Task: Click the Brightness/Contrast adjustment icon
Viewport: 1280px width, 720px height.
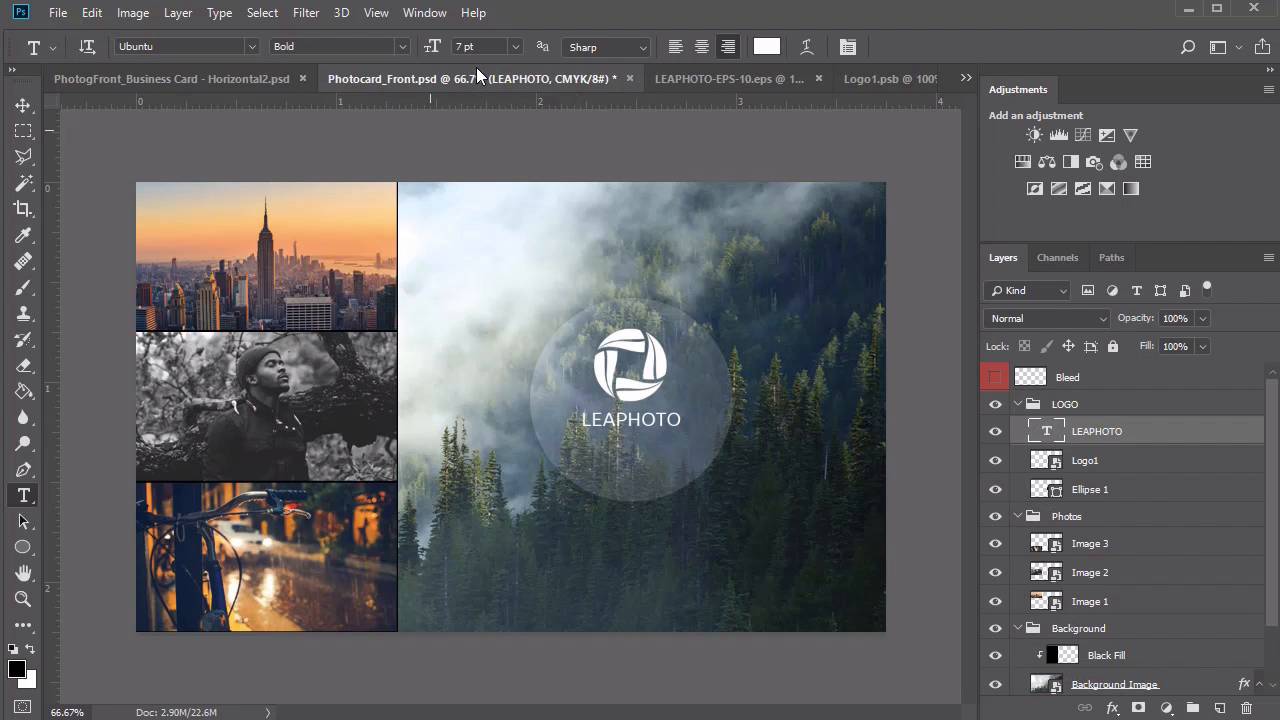Action: pos(1034,135)
